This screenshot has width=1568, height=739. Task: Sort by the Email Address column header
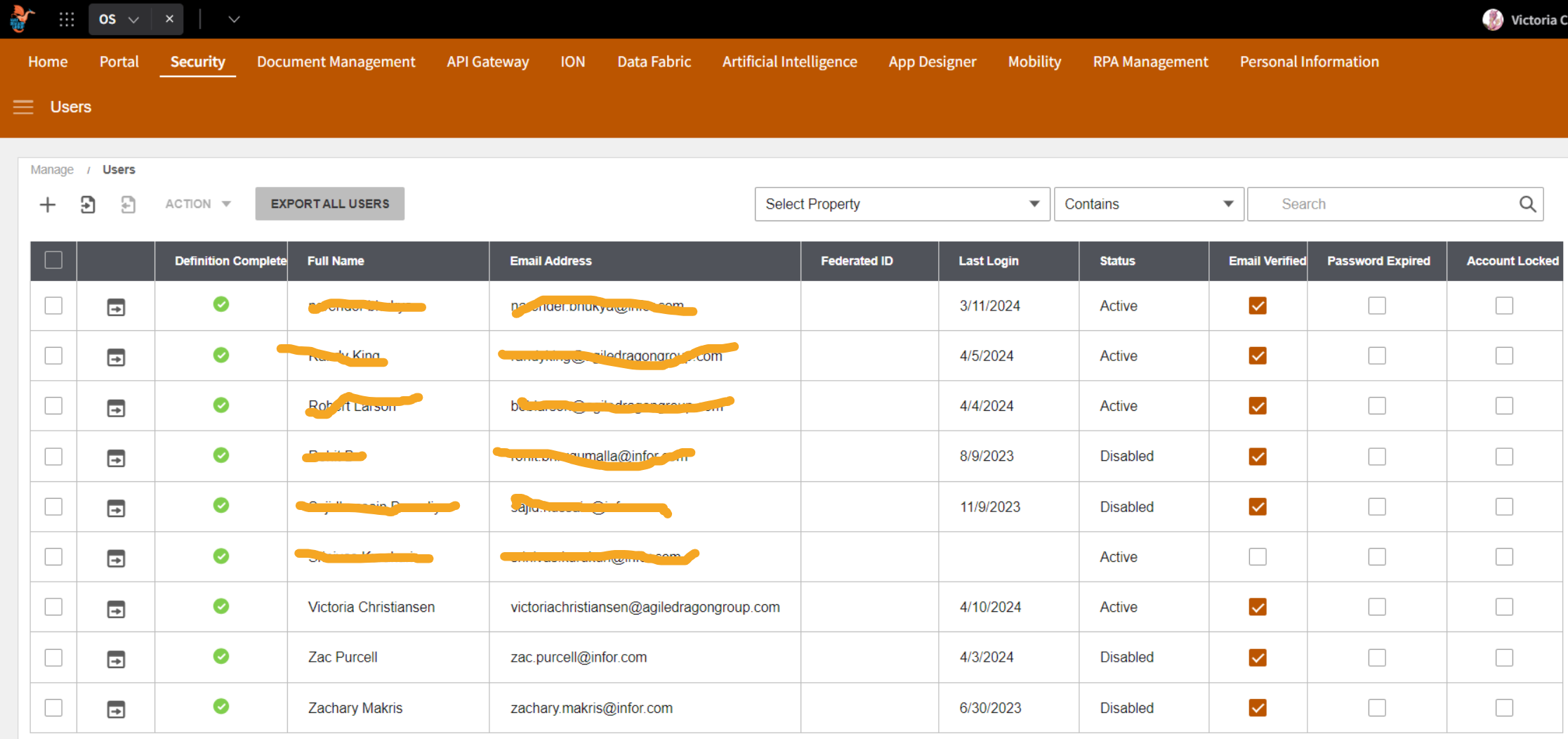(551, 261)
